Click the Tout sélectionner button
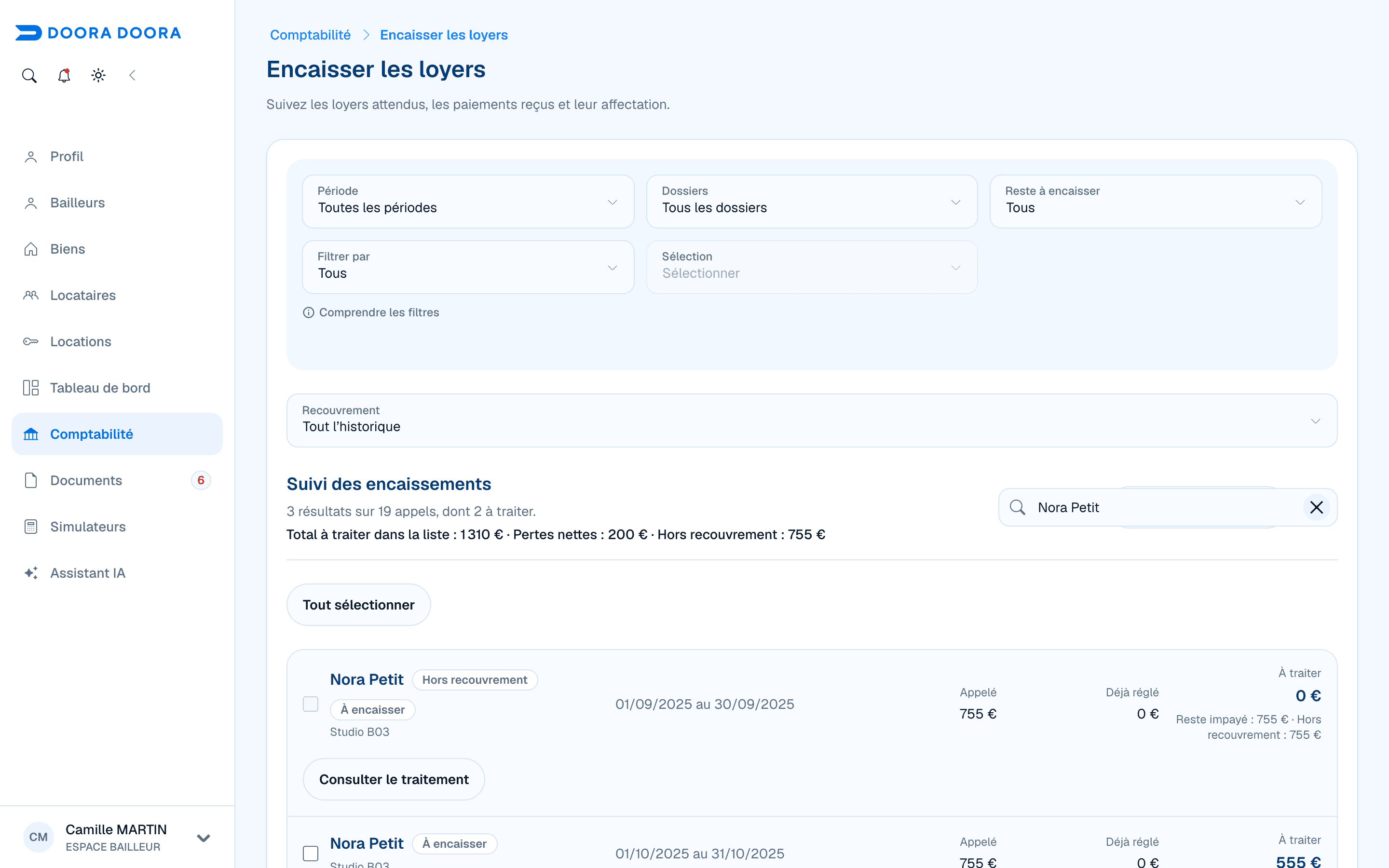The image size is (1389, 868). pos(359,605)
